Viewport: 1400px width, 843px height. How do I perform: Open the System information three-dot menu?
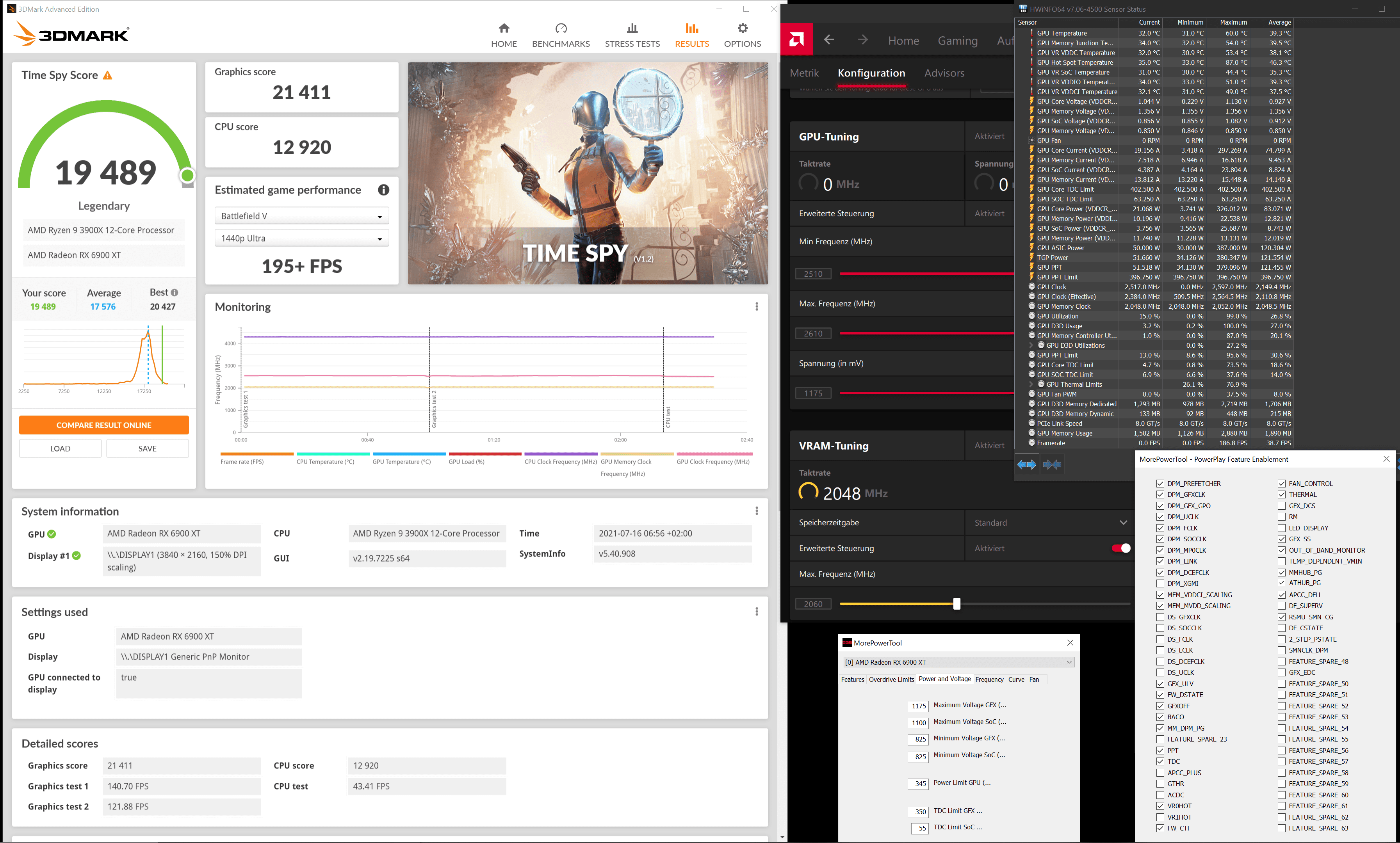click(x=756, y=511)
